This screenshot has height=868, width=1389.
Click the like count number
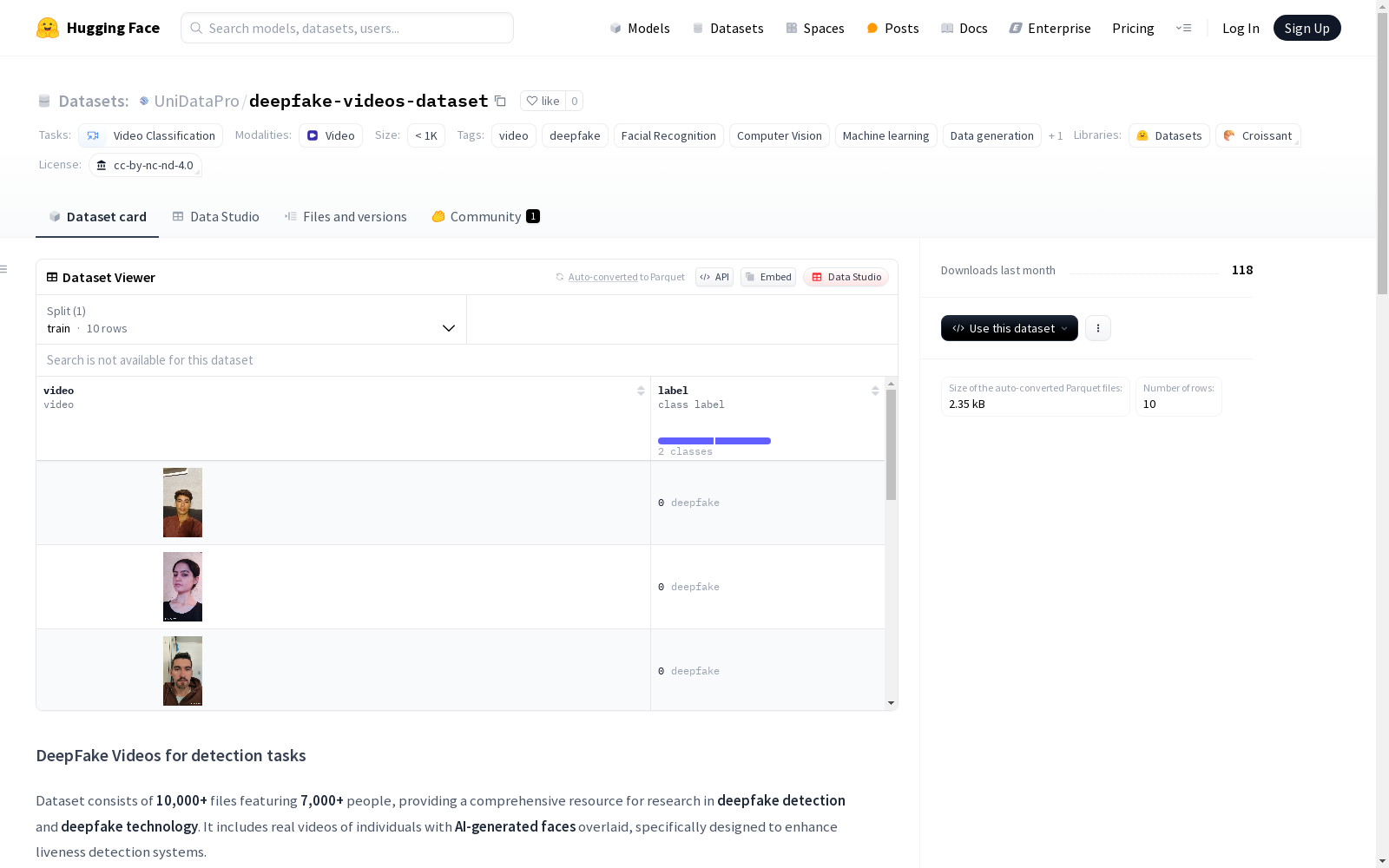[x=574, y=101]
